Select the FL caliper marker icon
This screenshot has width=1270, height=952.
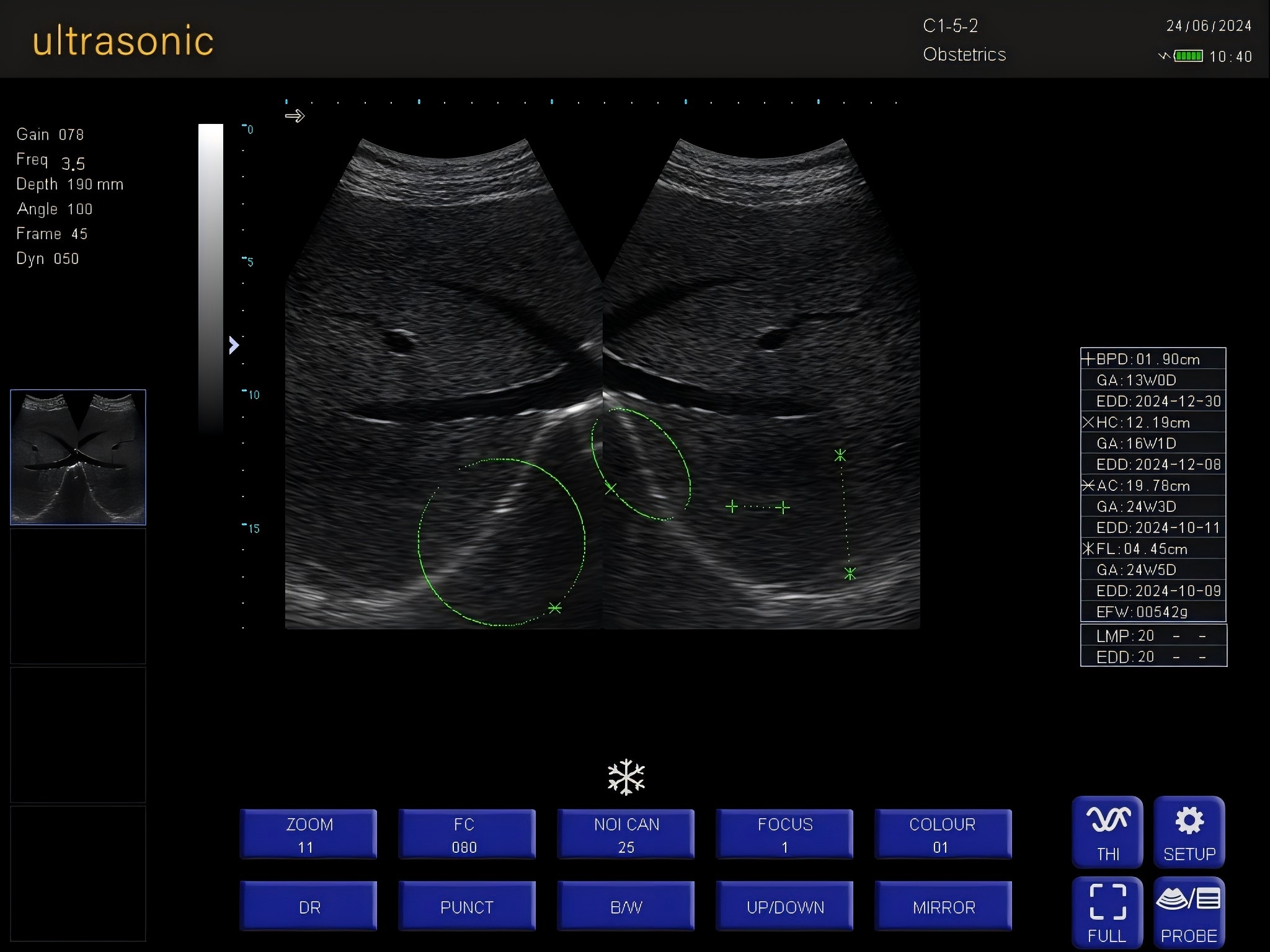pyautogui.click(x=1088, y=549)
